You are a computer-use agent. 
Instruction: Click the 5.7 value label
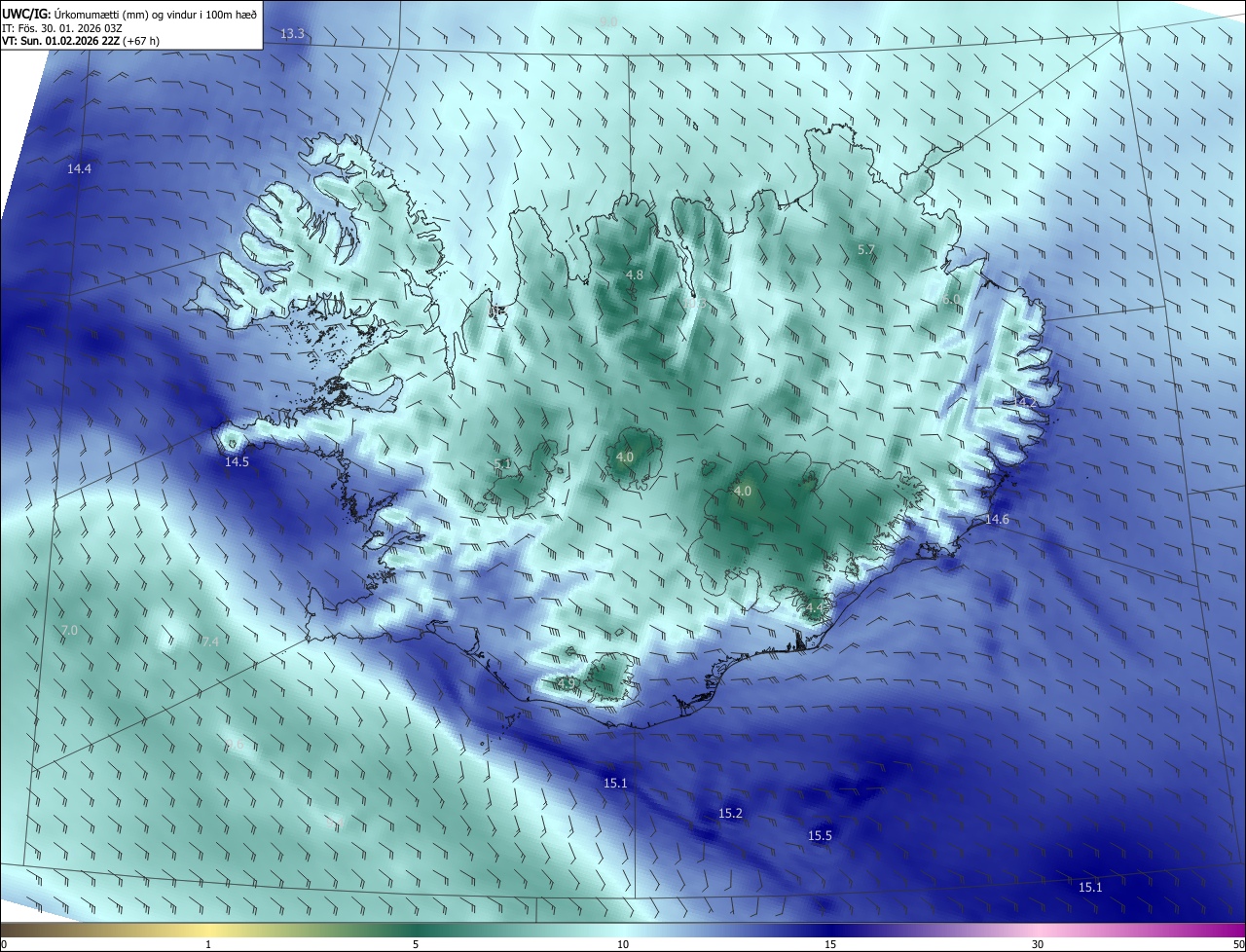pos(866,250)
